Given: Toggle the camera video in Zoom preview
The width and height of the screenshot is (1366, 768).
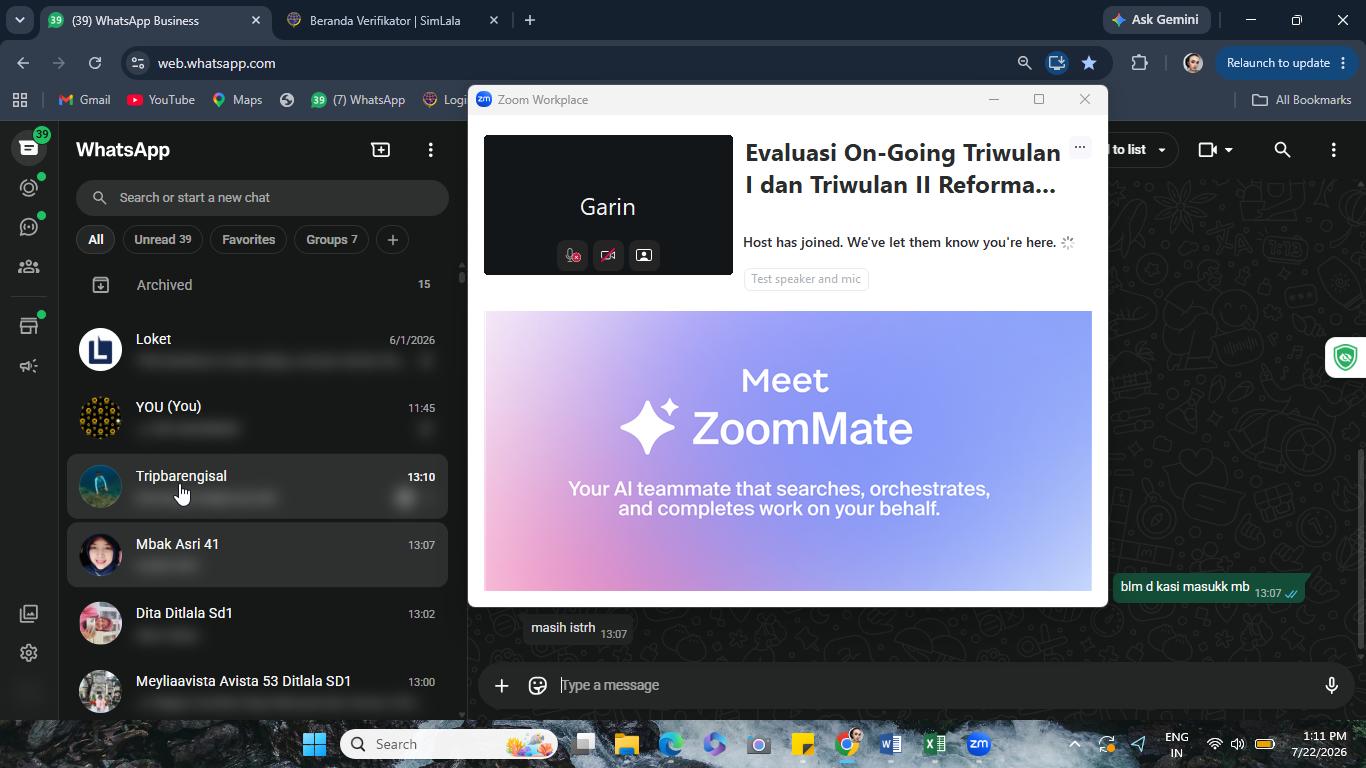Looking at the screenshot, I should point(608,255).
